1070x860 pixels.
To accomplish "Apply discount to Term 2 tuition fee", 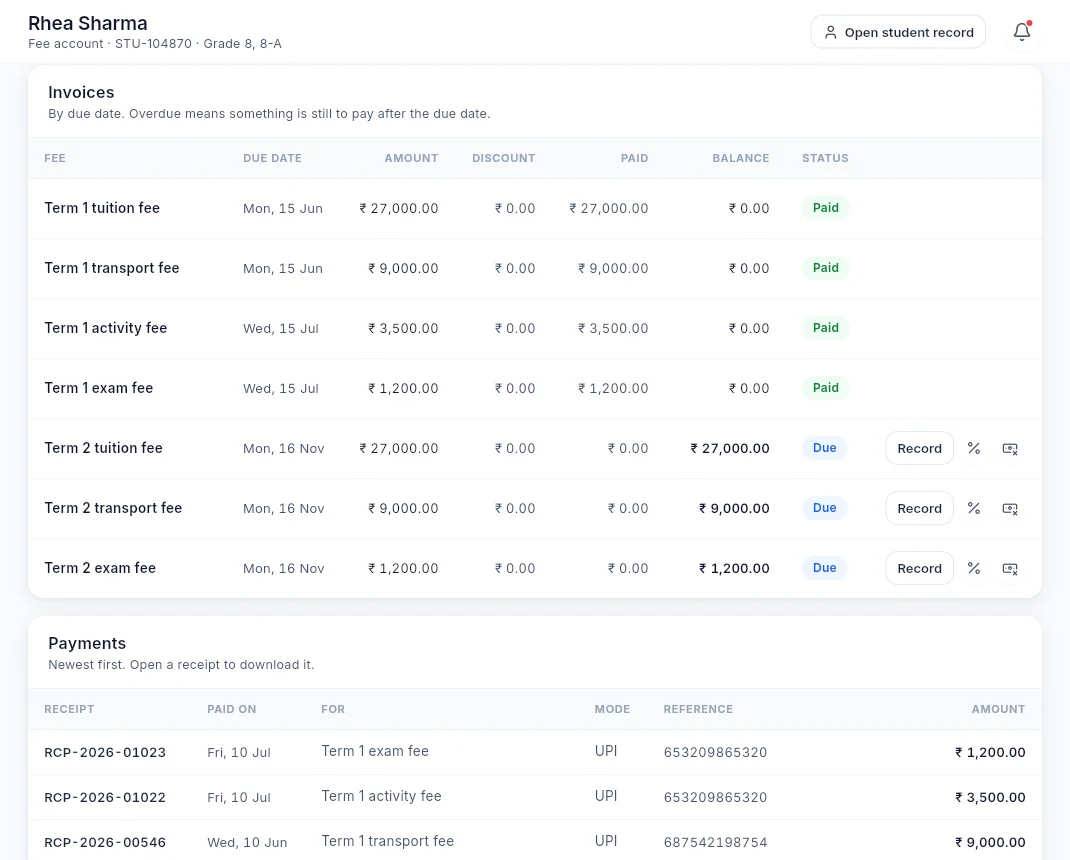I will click(x=974, y=448).
